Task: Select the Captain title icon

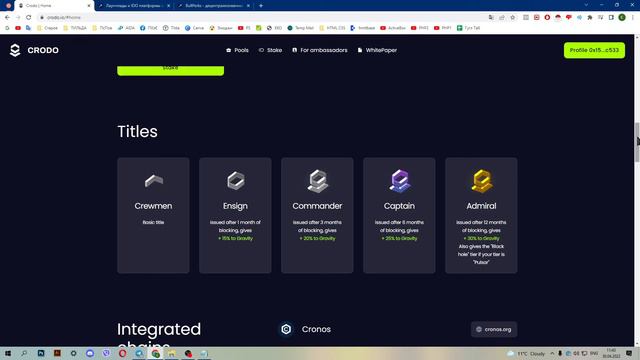Action: pos(400,181)
